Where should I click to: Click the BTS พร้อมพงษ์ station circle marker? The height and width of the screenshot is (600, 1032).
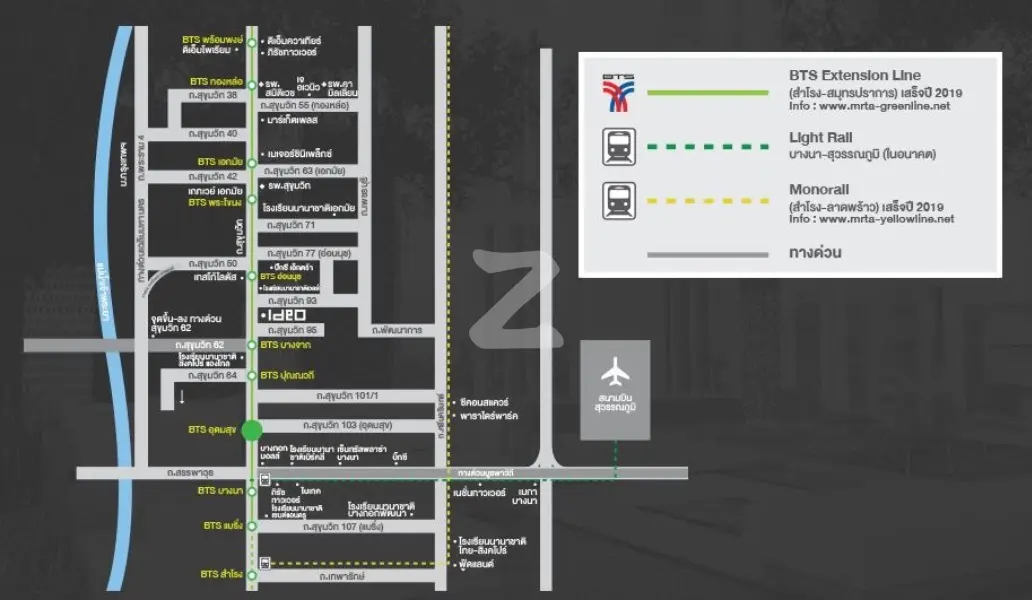(251, 43)
